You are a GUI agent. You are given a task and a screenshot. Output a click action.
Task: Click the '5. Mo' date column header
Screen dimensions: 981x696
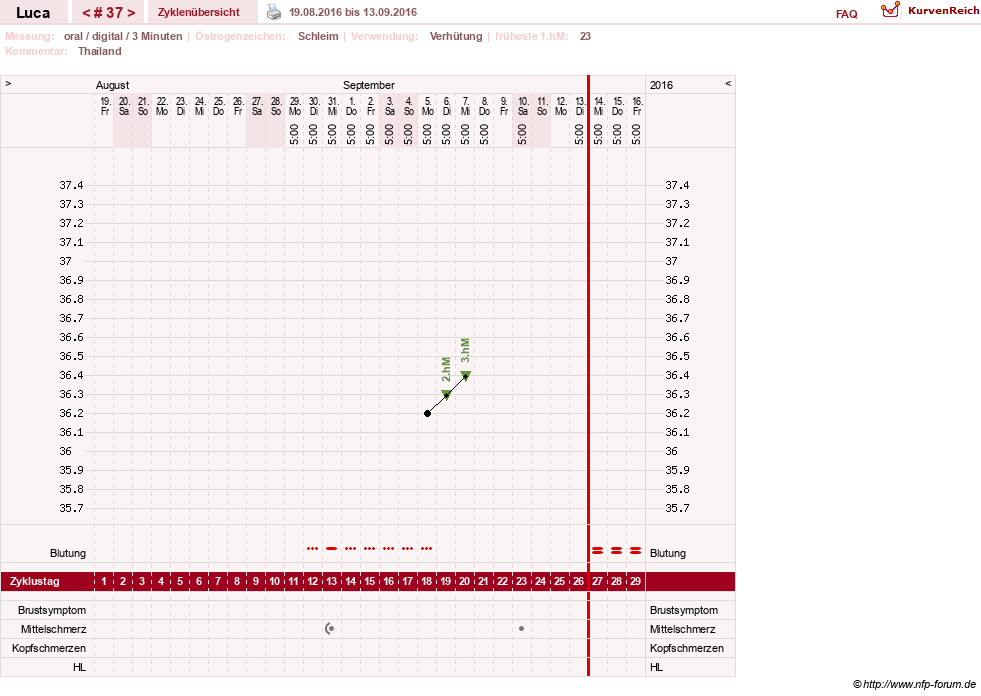coord(427,106)
